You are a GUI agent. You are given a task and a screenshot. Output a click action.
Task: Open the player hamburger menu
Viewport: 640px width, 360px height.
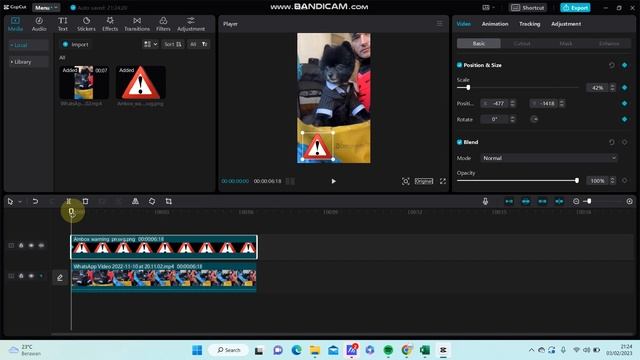coord(439,24)
